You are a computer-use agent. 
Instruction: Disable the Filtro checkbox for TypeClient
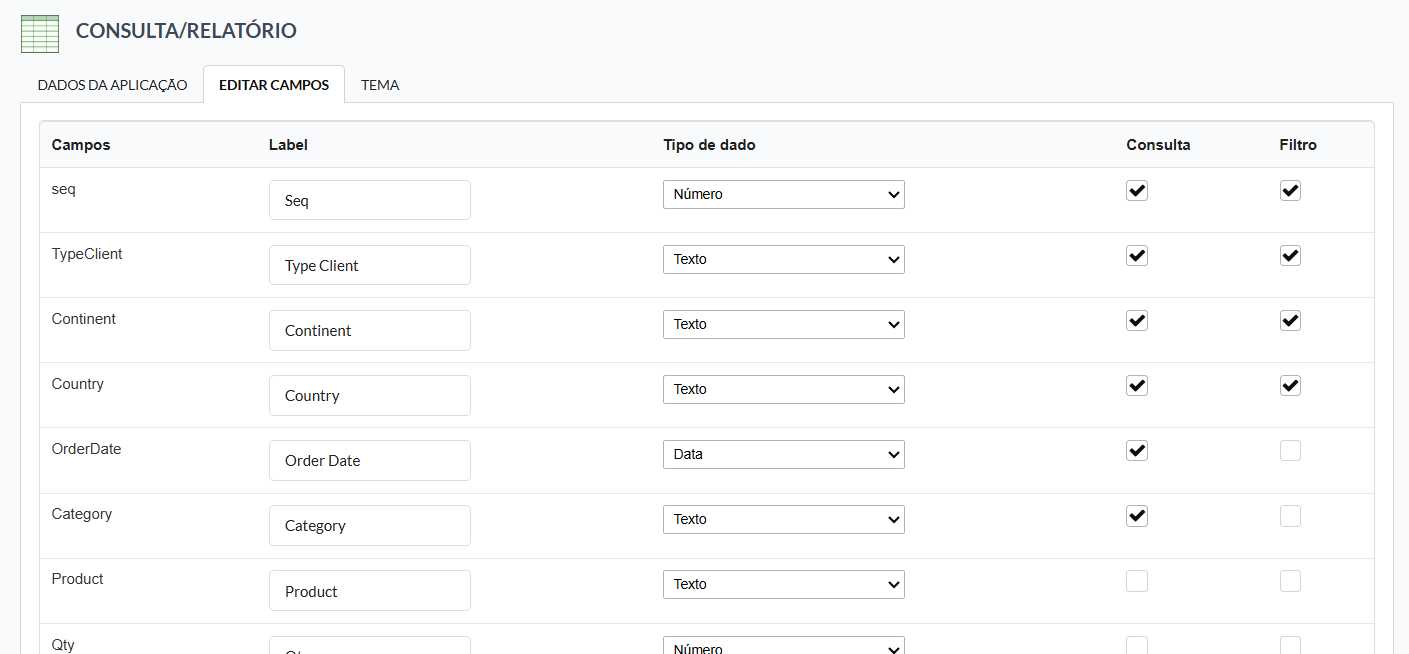click(x=1290, y=256)
